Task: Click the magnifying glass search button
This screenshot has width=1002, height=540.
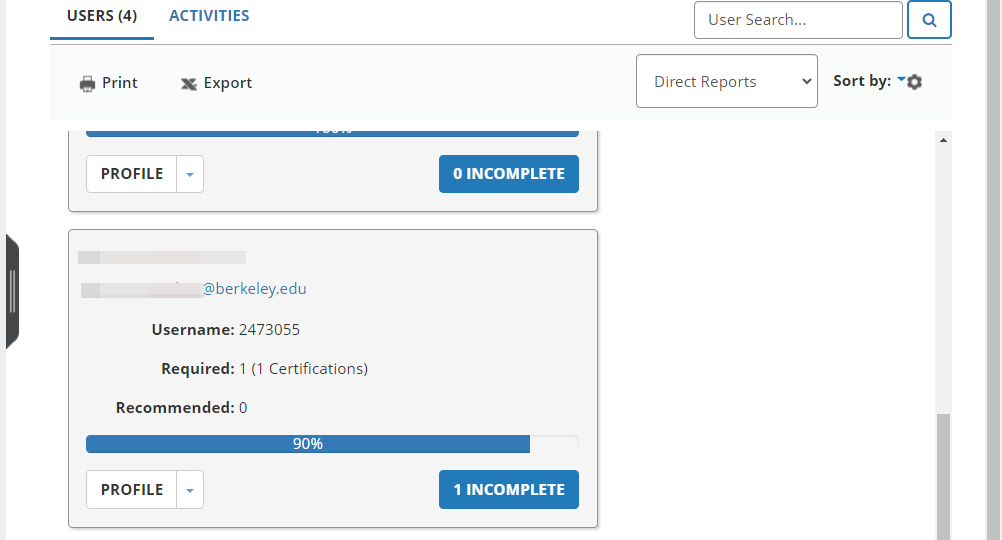Action: tap(929, 20)
